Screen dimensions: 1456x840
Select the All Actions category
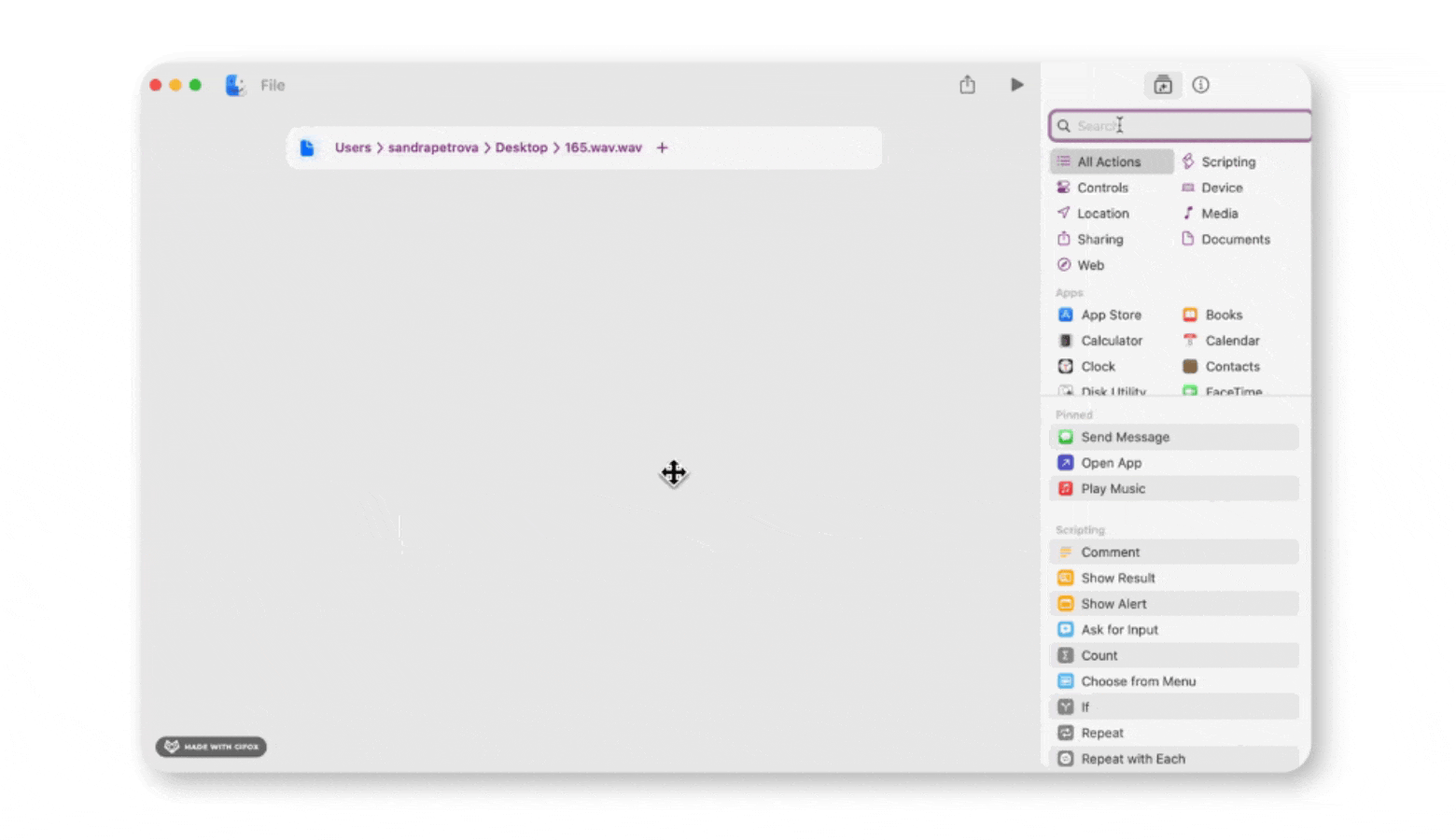(x=1112, y=161)
